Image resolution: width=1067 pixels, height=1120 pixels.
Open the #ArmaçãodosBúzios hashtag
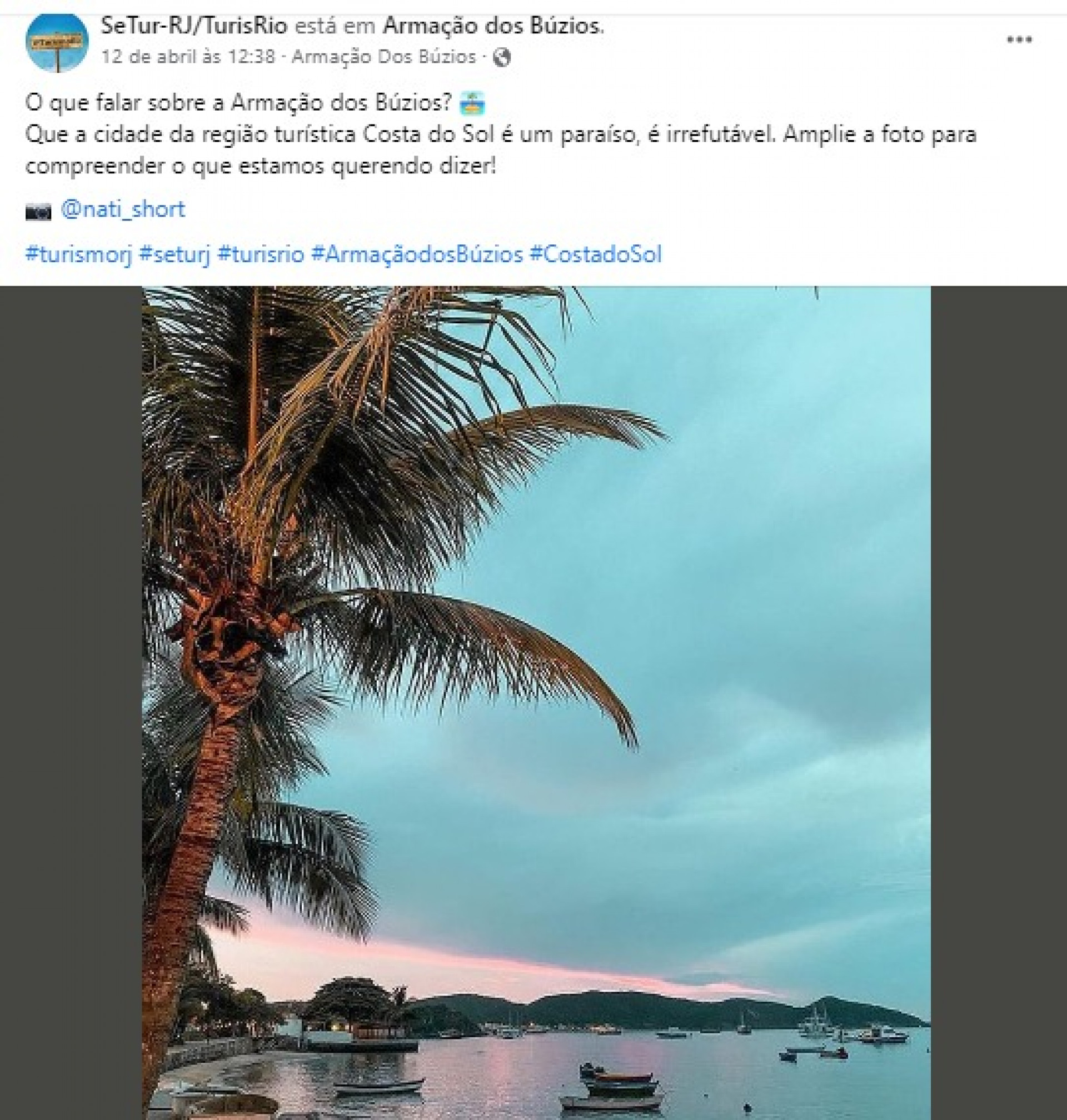point(417,254)
